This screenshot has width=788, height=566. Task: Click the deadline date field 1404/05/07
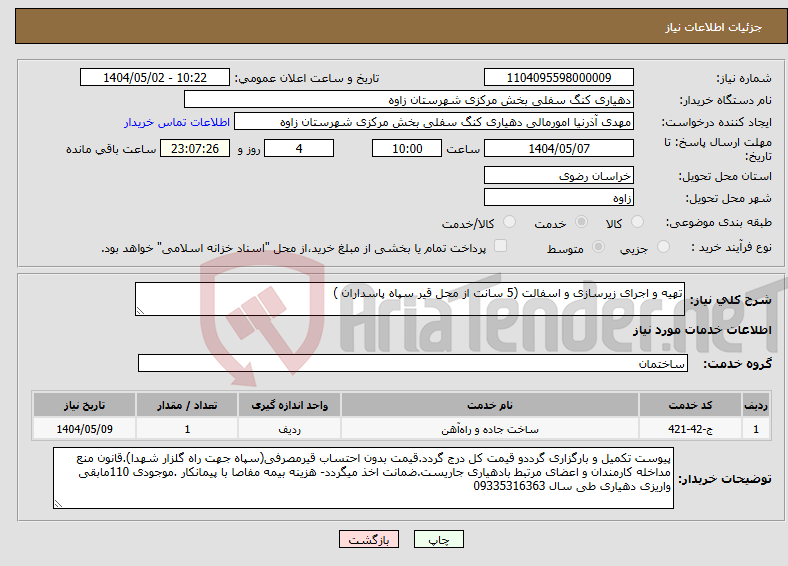pyautogui.click(x=558, y=148)
